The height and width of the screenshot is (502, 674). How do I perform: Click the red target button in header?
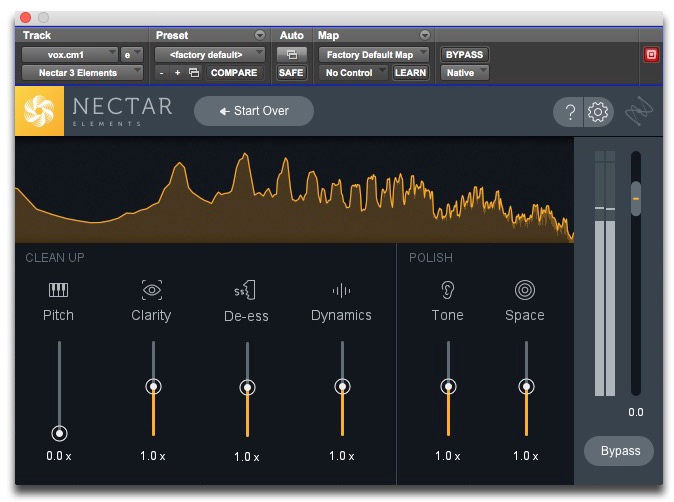pyautogui.click(x=651, y=55)
